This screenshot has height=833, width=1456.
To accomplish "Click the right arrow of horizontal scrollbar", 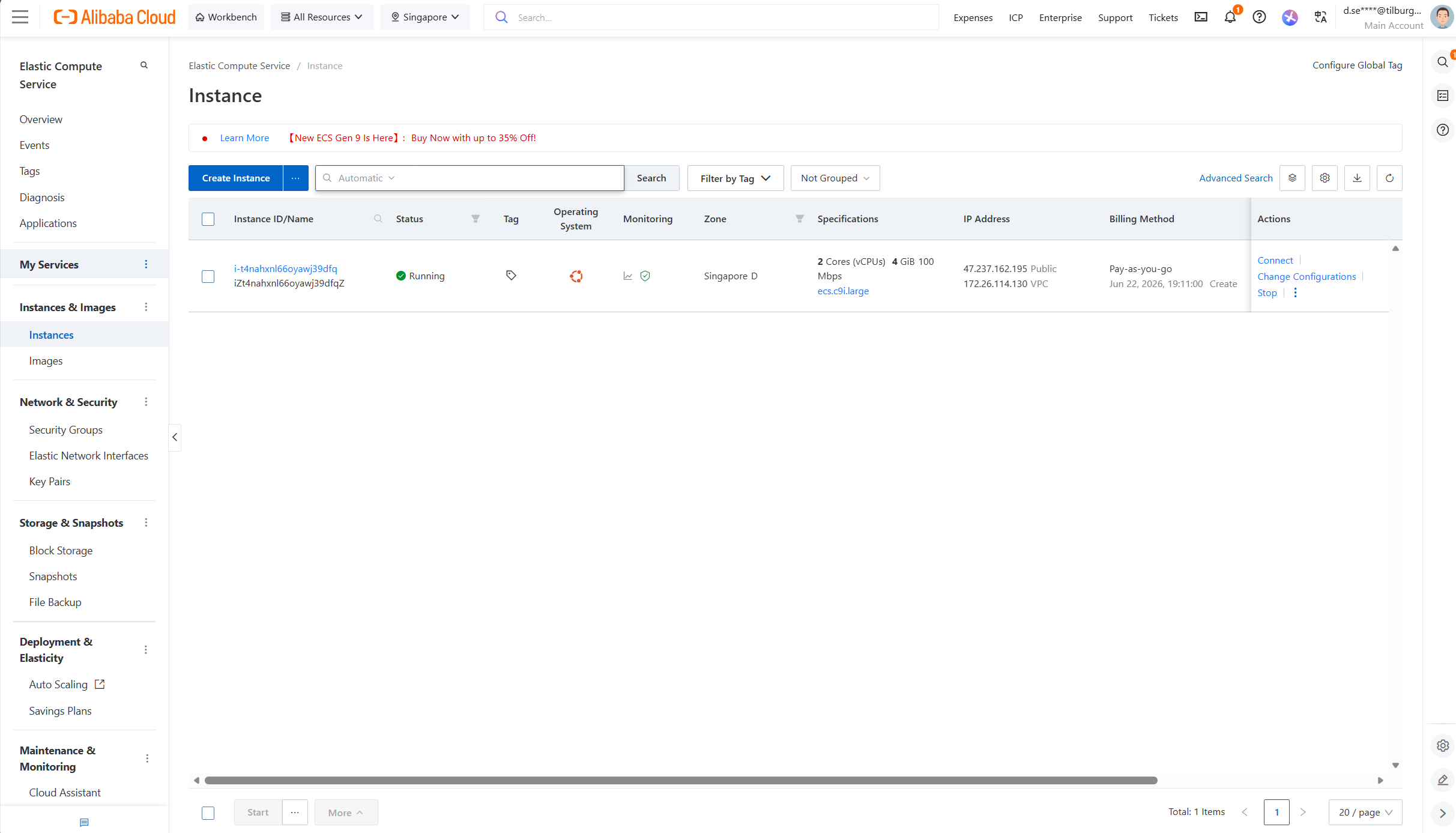I will click(x=1380, y=780).
